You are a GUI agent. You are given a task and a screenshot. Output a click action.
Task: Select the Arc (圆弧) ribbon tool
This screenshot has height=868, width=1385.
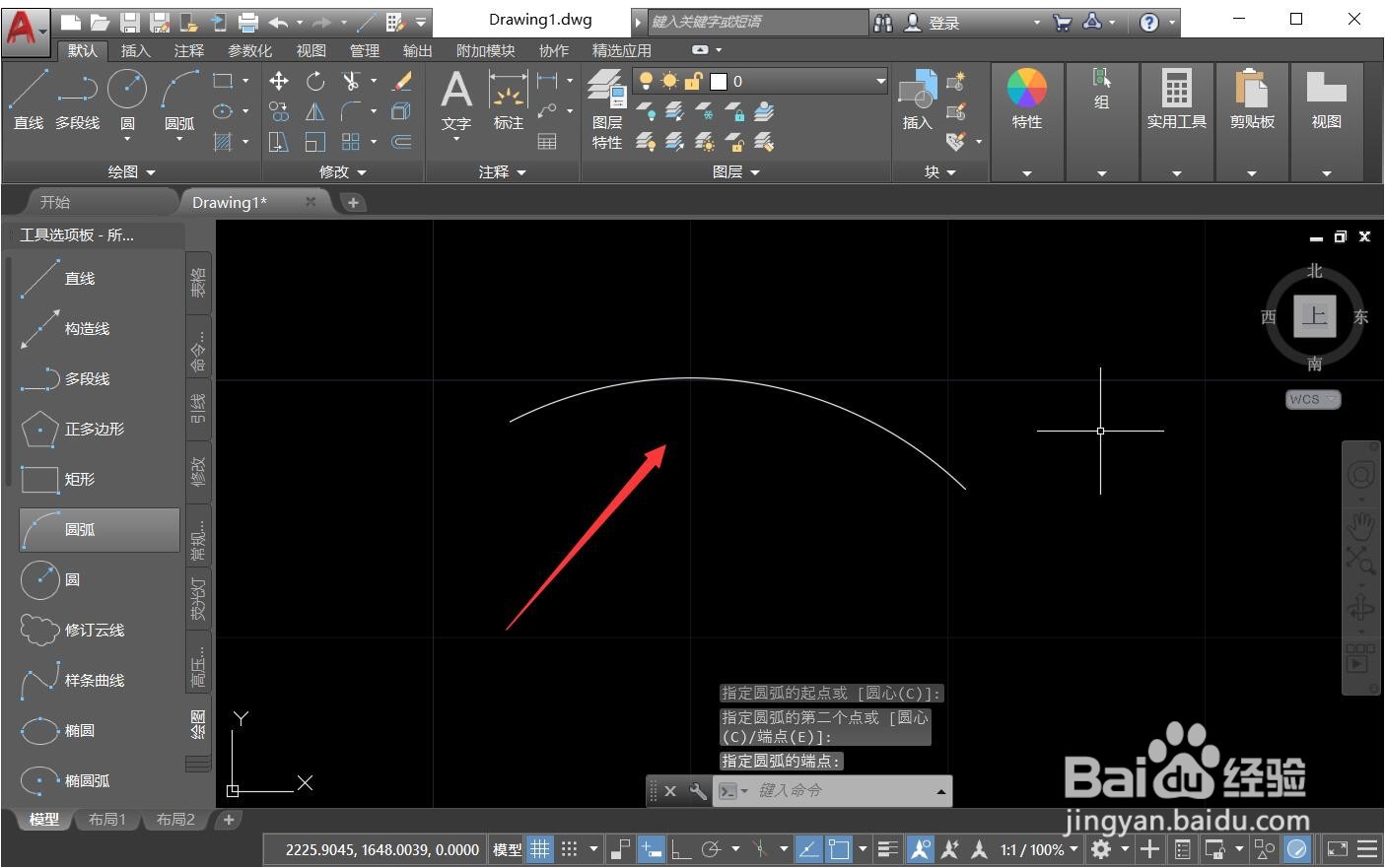click(x=179, y=100)
